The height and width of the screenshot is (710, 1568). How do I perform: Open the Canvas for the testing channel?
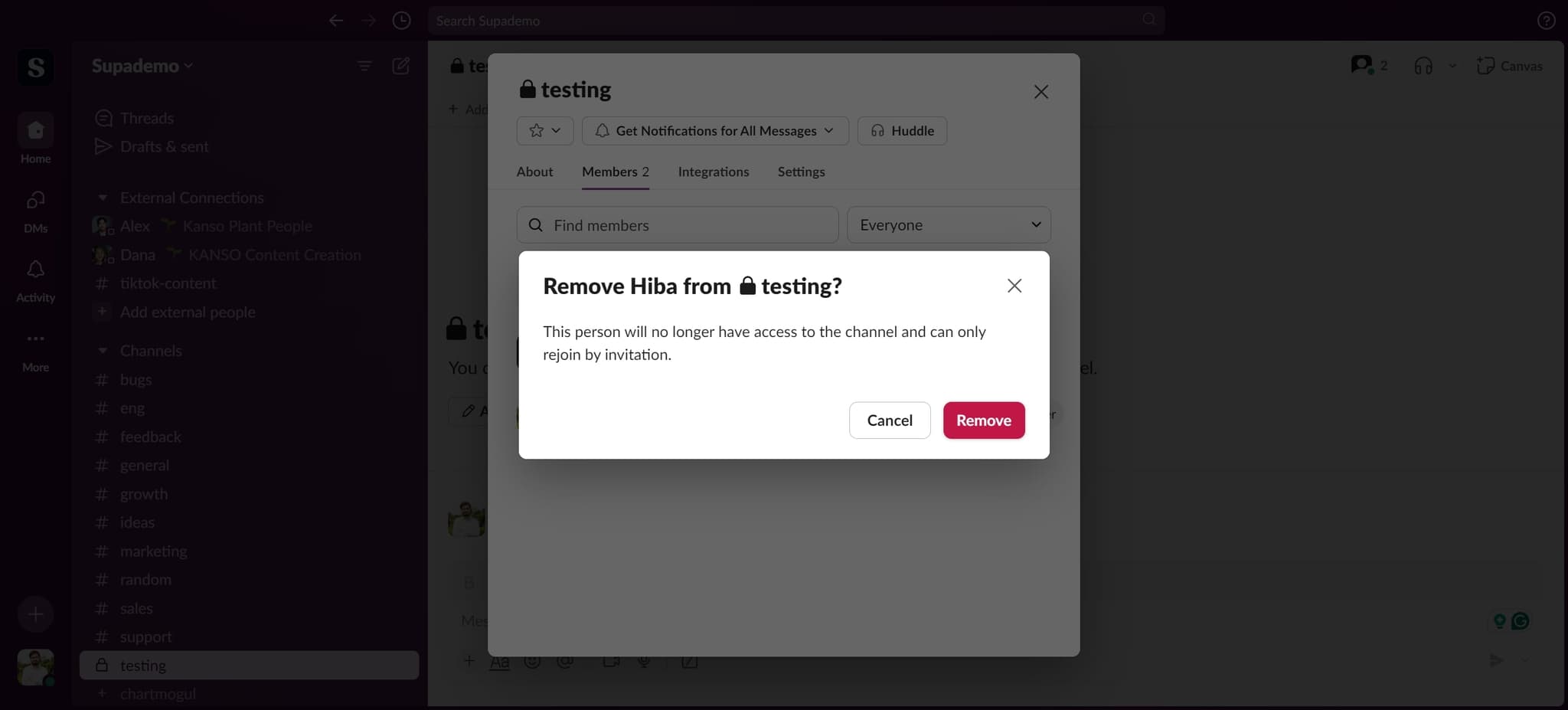coord(1509,65)
